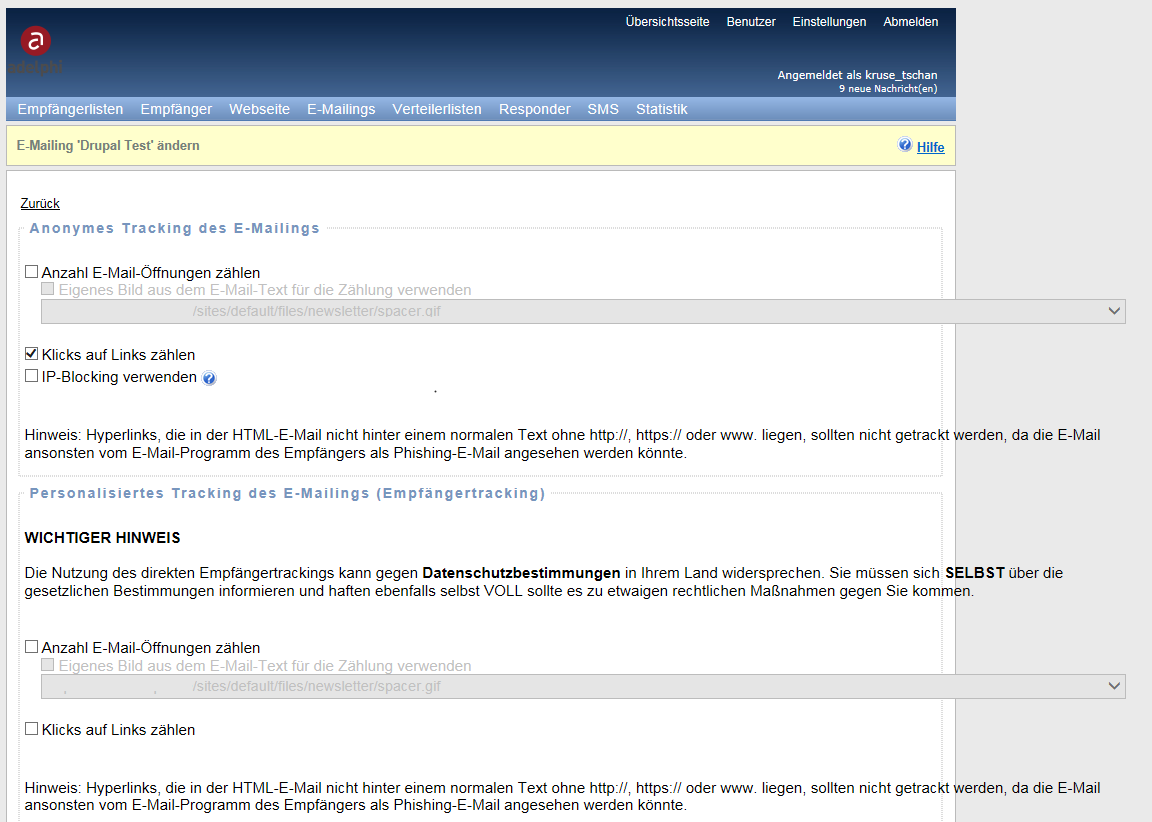Open the Empfängerlisten menu
1152x822 pixels.
70,109
